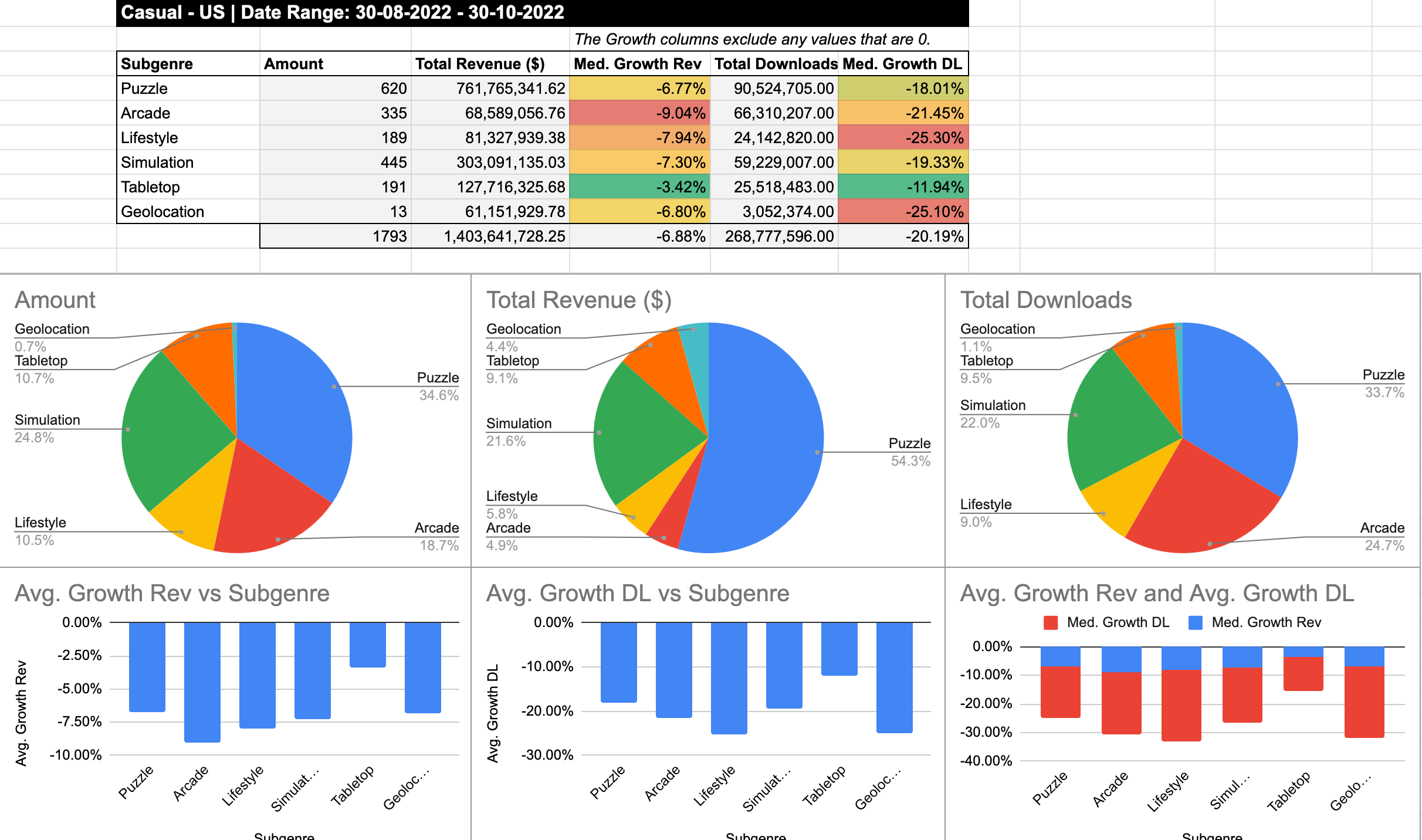Select the Arcade subgenre cell
The height and width of the screenshot is (840, 1422).
[188, 113]
